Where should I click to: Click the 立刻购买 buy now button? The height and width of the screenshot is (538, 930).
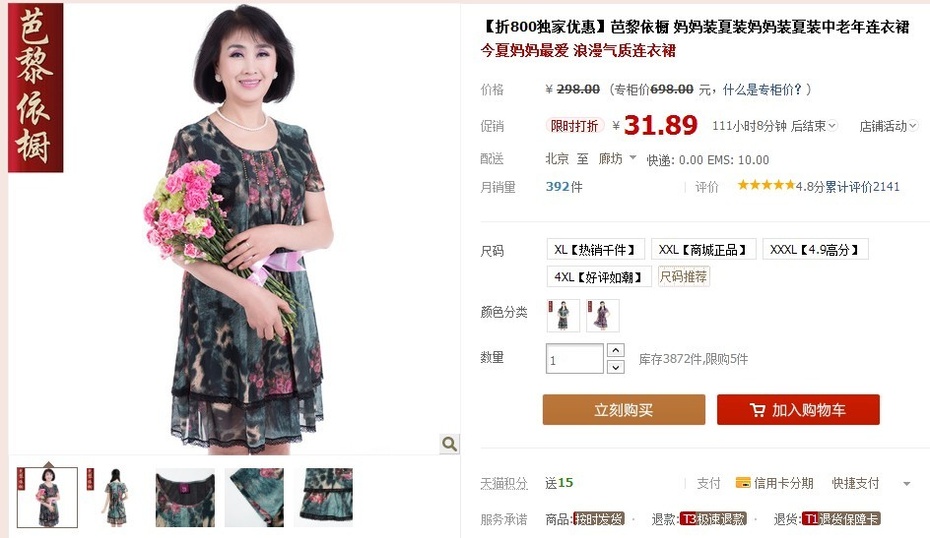(x=624, y=410)
